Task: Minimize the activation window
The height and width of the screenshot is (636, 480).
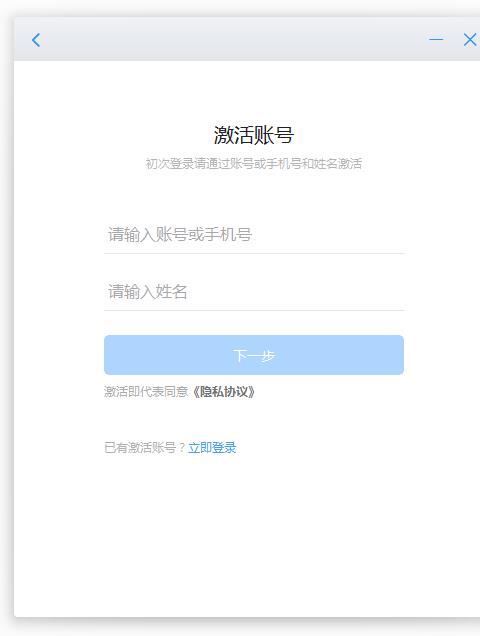Action: pos(436,39)
